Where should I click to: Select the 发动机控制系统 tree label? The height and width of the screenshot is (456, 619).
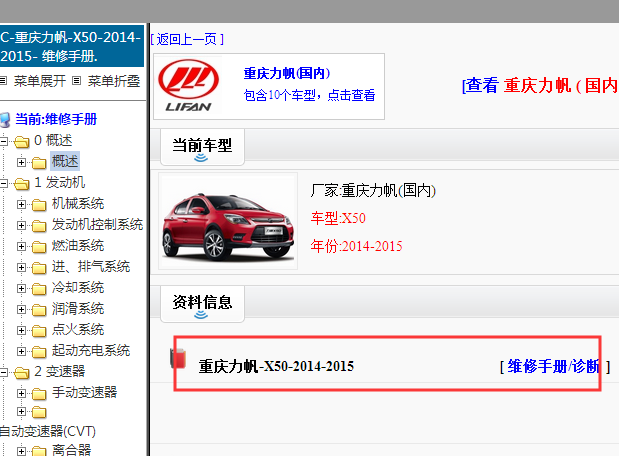point(97,225)
